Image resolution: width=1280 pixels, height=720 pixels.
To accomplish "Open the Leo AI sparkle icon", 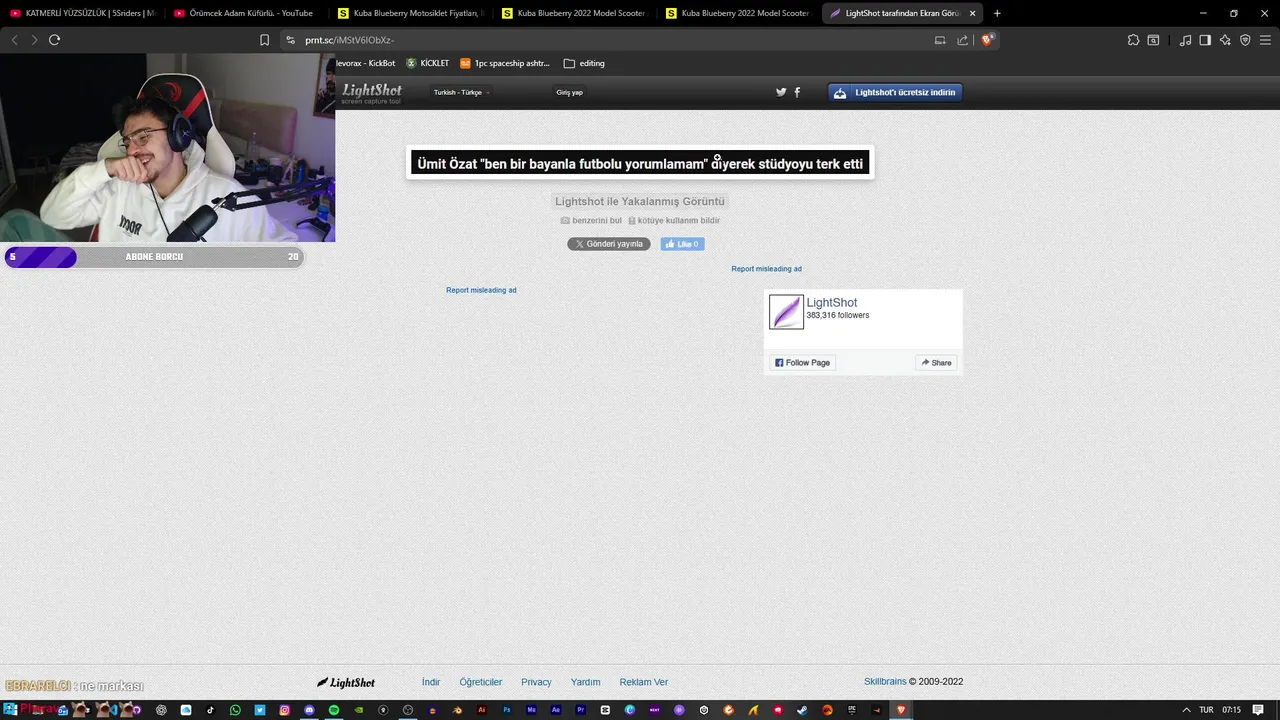I will pyautogui.click(x=1225, y=40).
